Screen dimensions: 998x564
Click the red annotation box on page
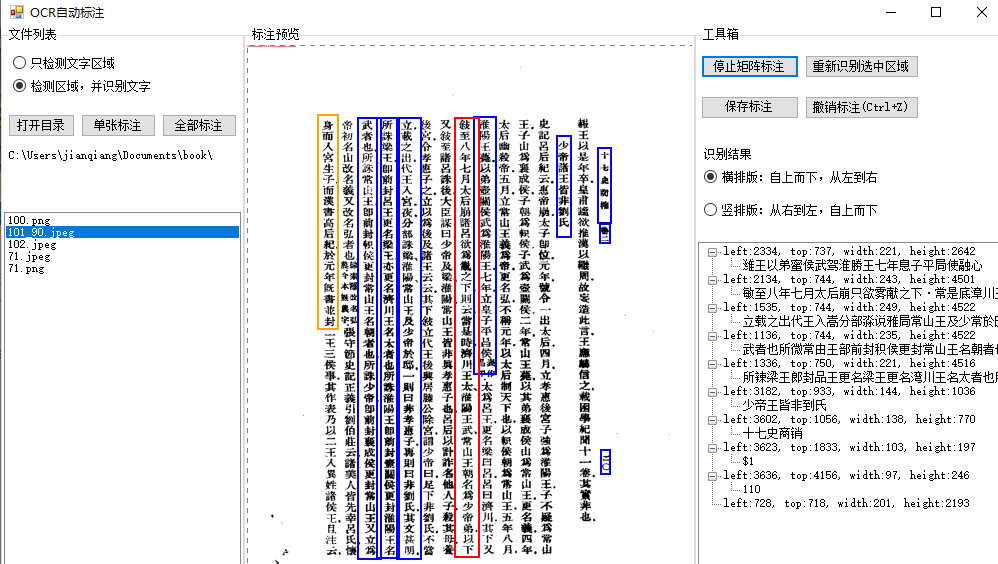(467, 337)
